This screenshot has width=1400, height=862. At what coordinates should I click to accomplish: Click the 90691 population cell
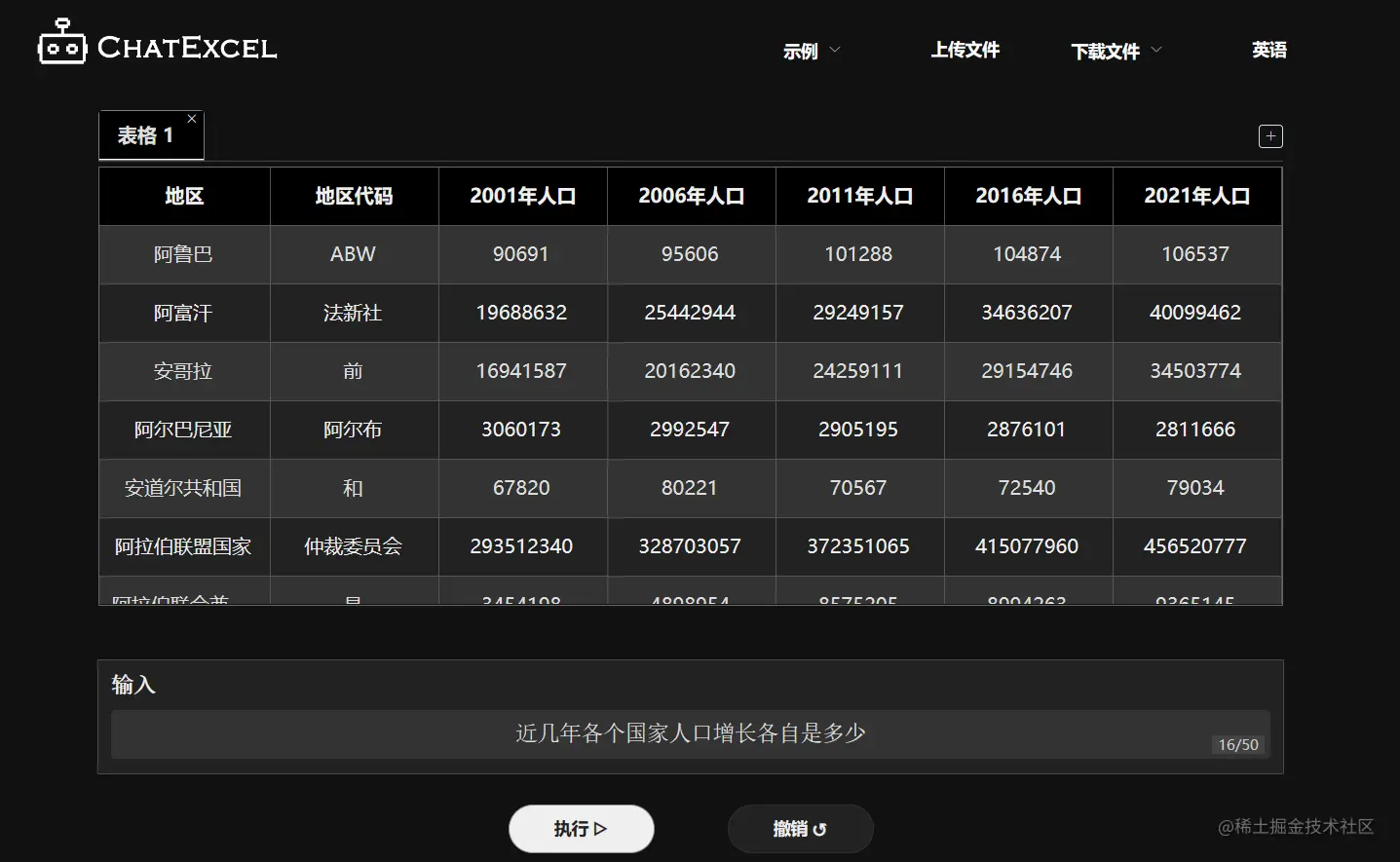coord(522,254)
